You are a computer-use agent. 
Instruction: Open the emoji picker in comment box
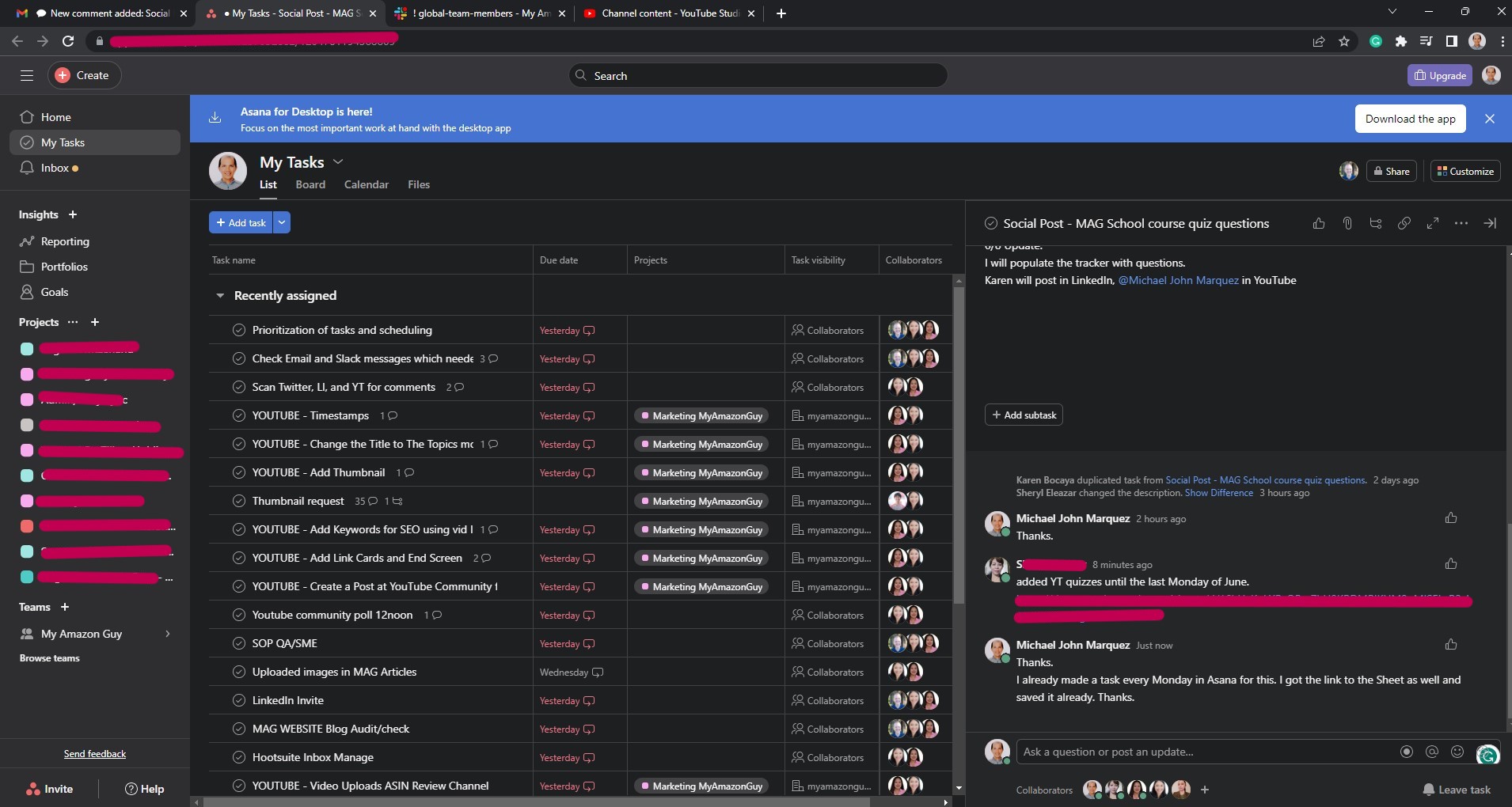pos(1457,752)
